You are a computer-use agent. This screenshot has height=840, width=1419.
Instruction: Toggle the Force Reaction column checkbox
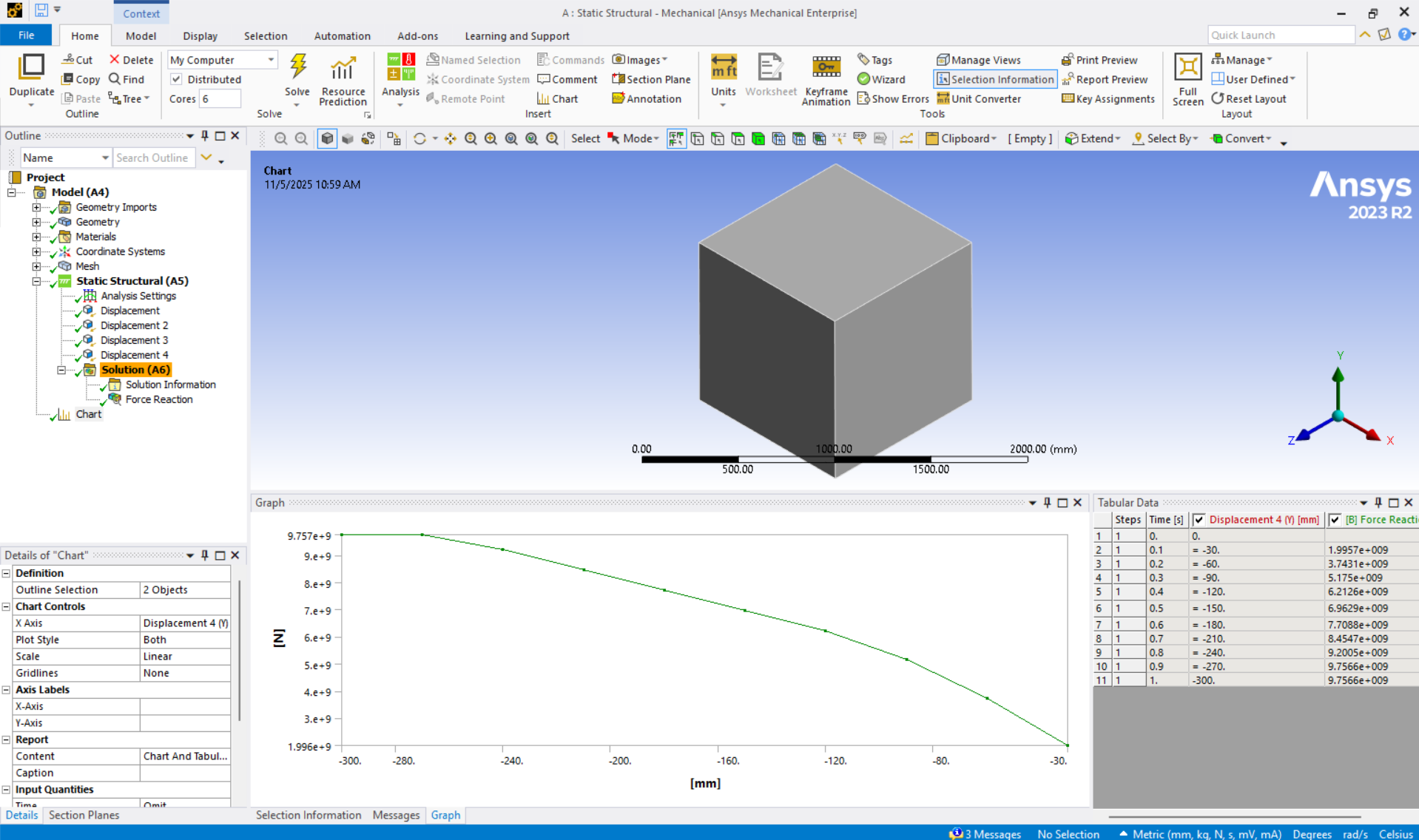pyautogui.click(x=1335, y=520)
